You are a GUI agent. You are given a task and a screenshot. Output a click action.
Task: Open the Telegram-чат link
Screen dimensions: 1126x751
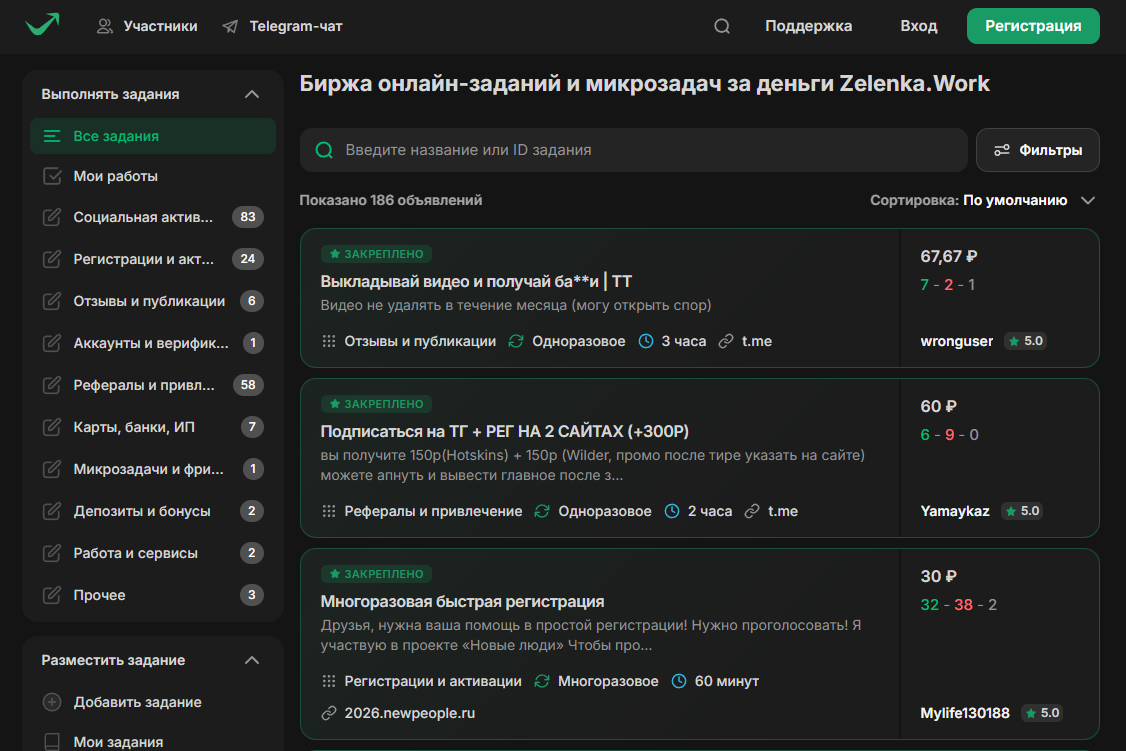[282, 27]
